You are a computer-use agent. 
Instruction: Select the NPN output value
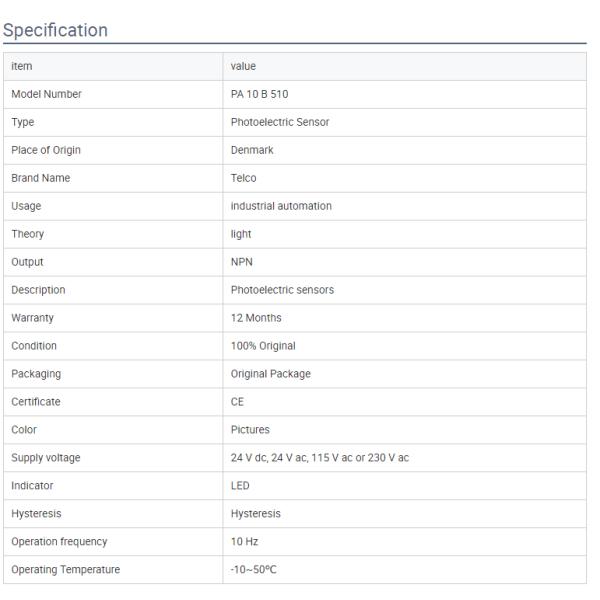click(242, 262)
